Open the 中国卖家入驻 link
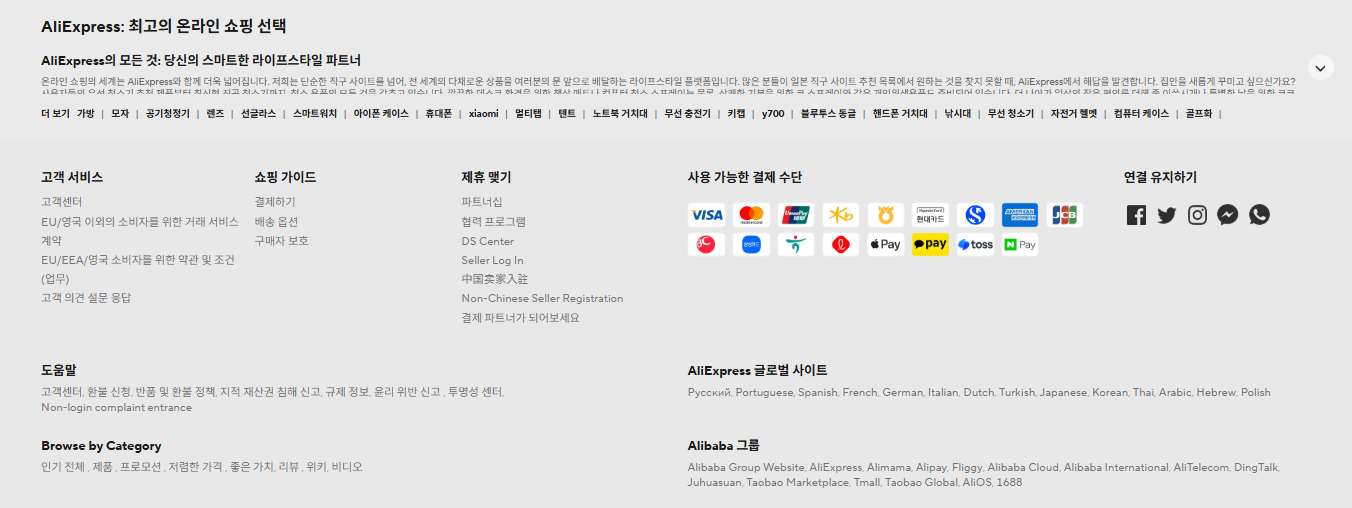 pos(494,279)
